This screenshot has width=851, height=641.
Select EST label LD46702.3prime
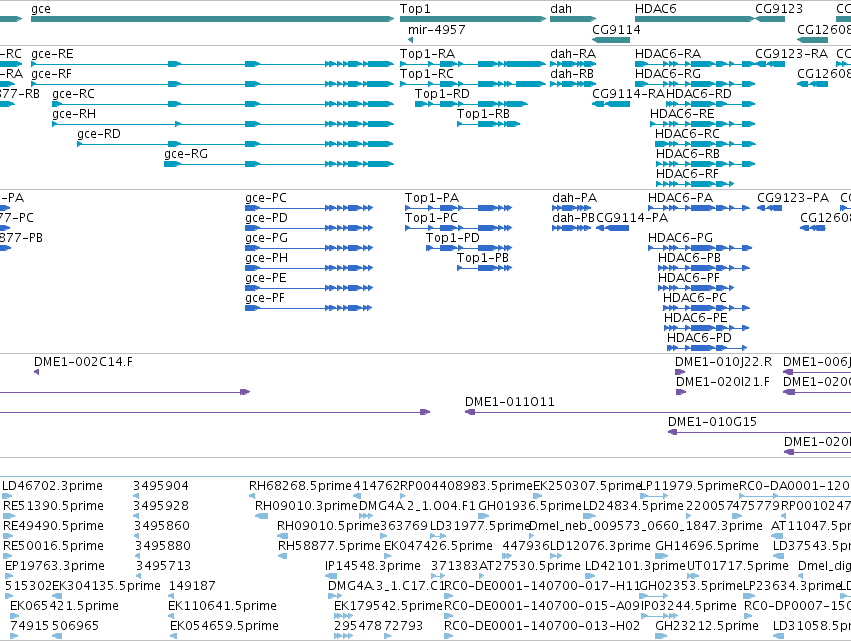point(52,486)
